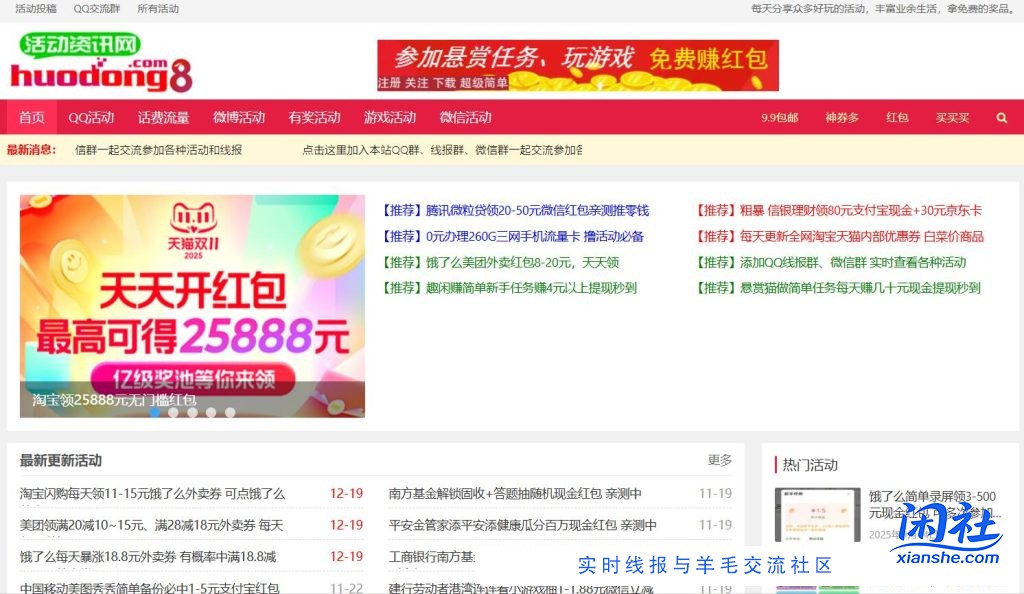Image resolution: width=1024 pixels, height=594 pixels.
Task: Open the 天猫双11 红包 carousel banner
Action: coord(190,300)
